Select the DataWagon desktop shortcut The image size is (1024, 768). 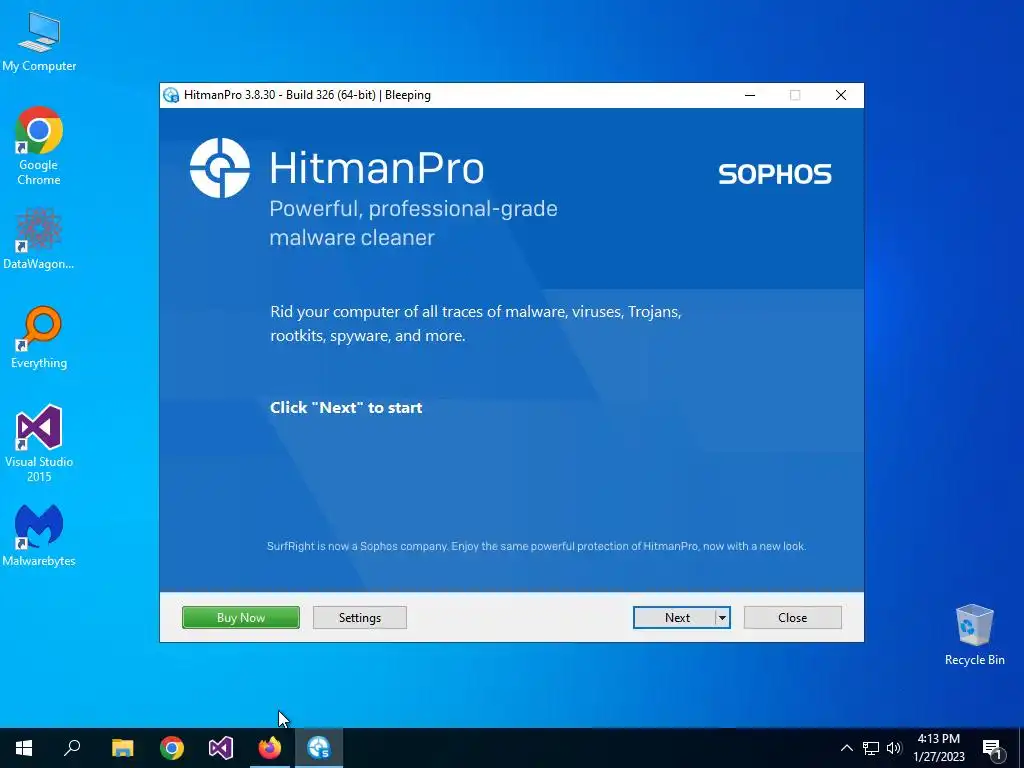[x=39, y=239]
